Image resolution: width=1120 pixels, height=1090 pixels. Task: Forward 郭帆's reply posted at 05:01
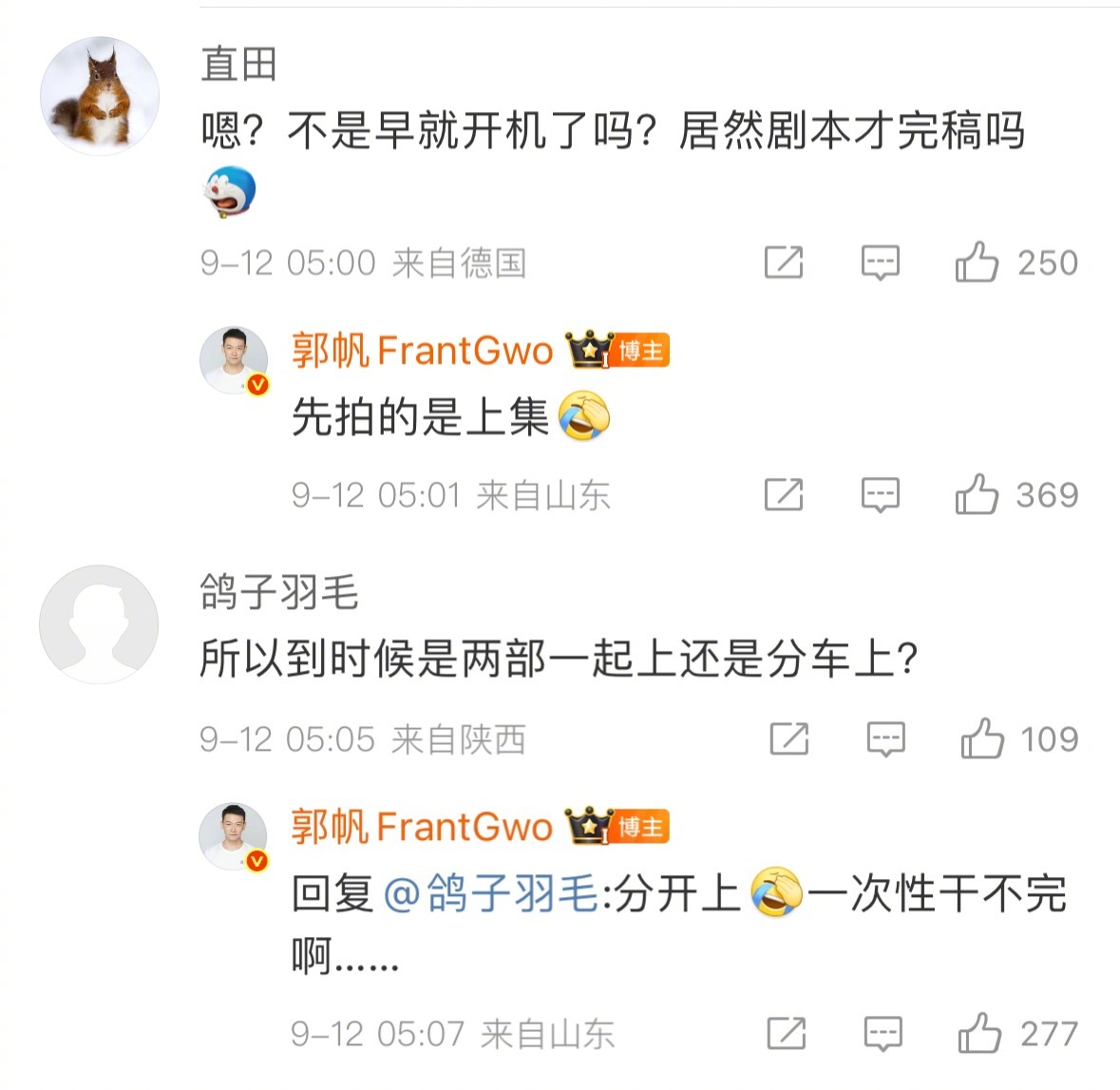pos(784,494)
